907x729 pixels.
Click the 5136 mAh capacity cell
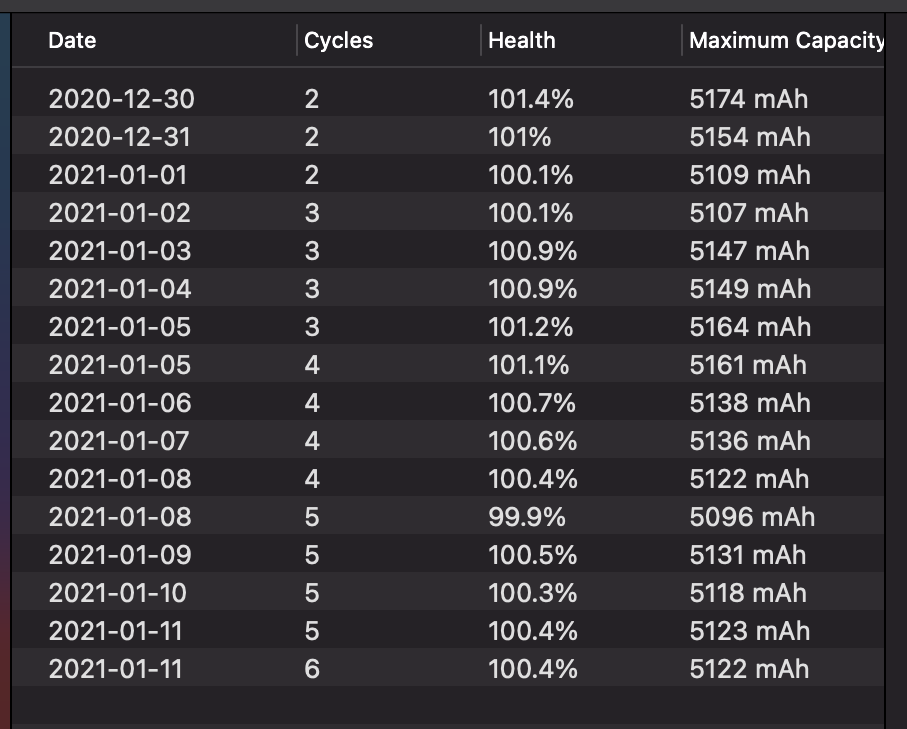749,441
